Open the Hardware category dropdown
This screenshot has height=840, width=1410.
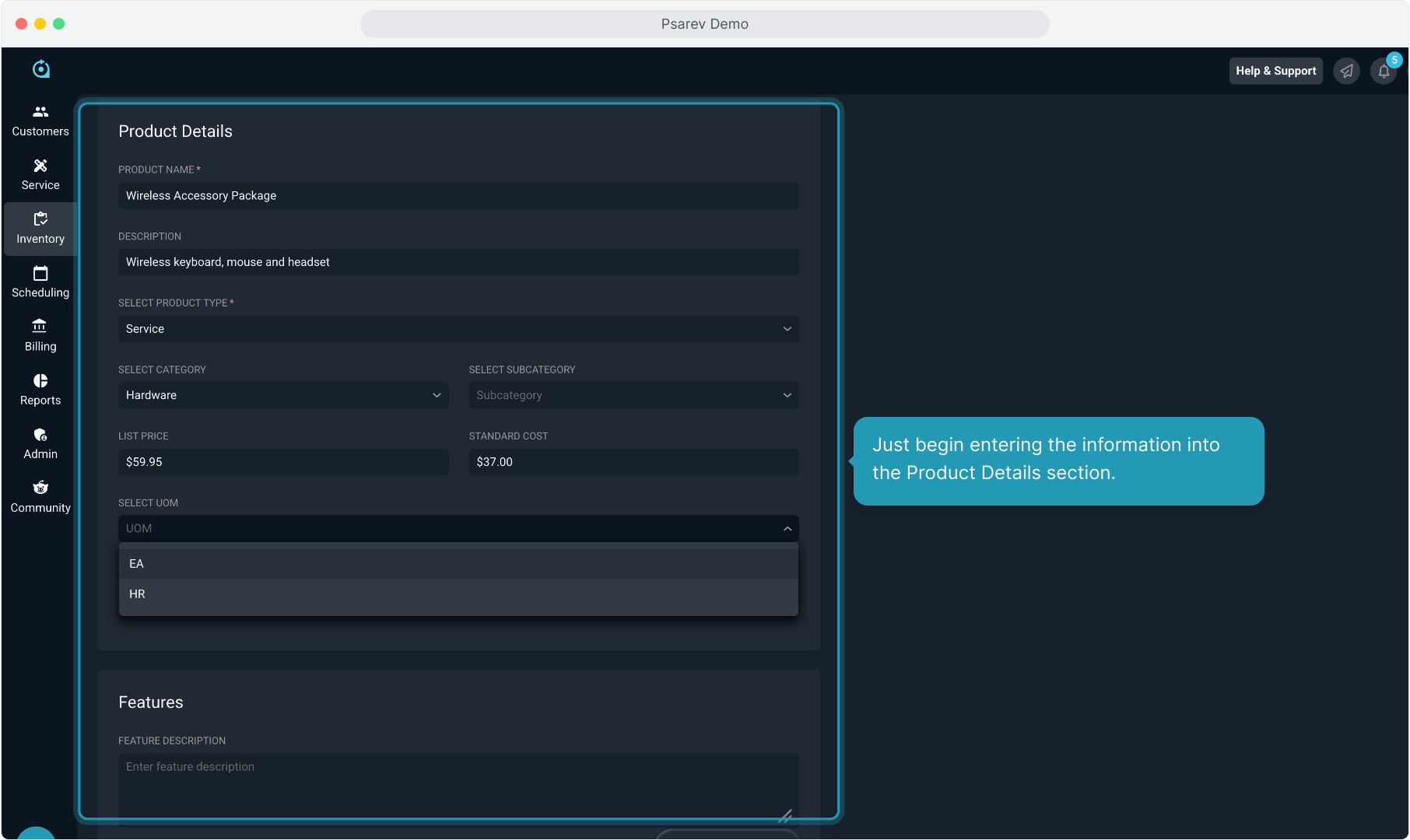pos(283,395)
